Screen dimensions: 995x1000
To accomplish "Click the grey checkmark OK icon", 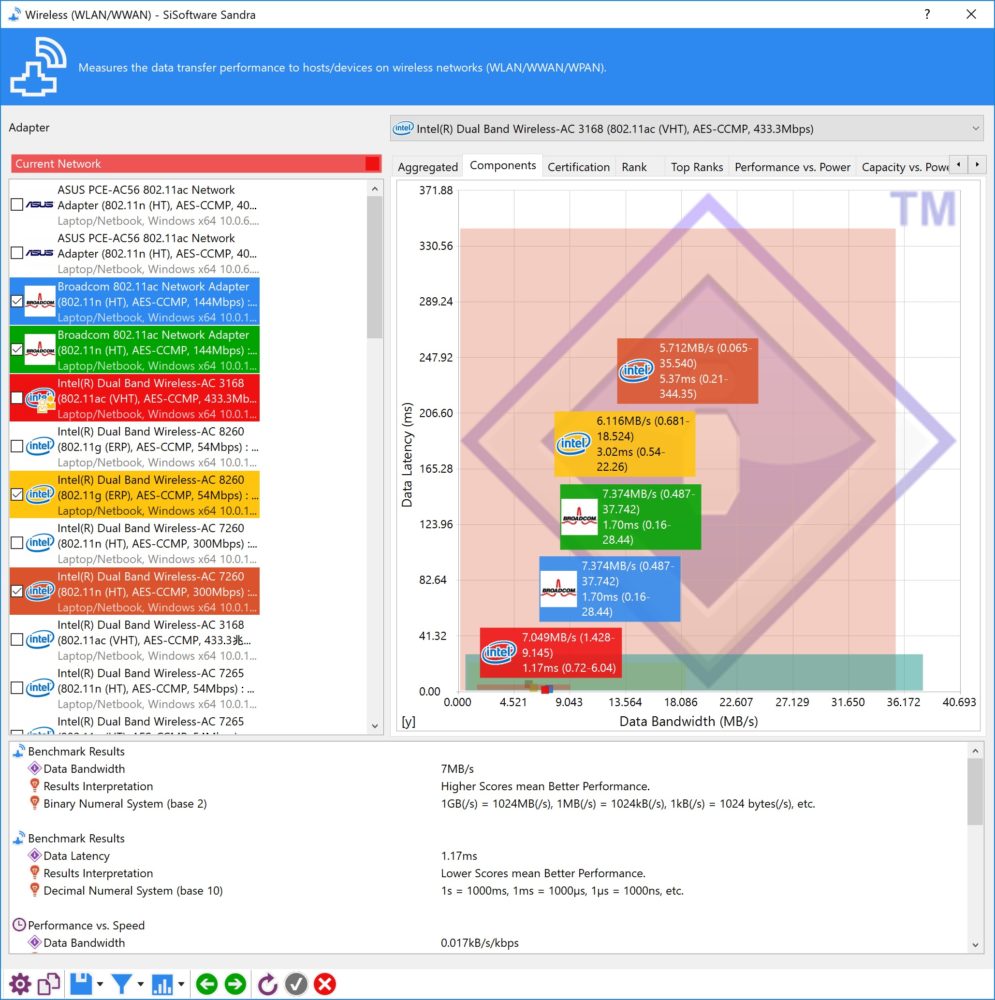I will tap(296, 984).
